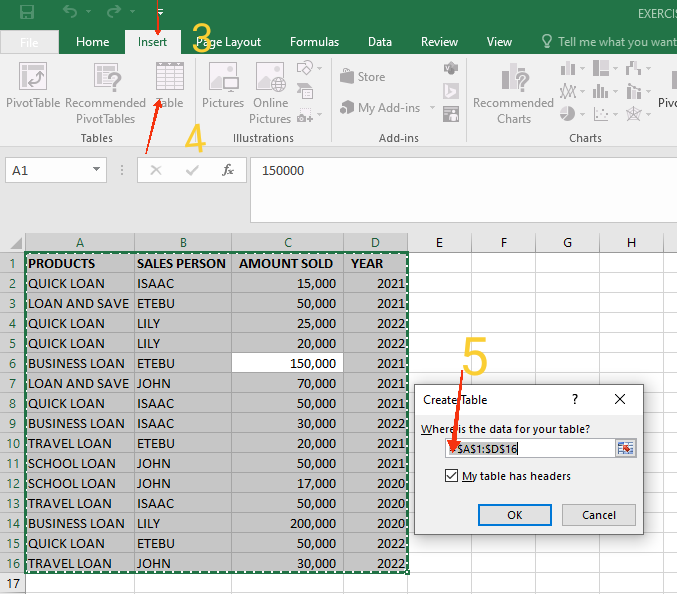Screen dimensions: 677x594
Task: Switch to the Review tab
Action: click(x=439, y=42)
